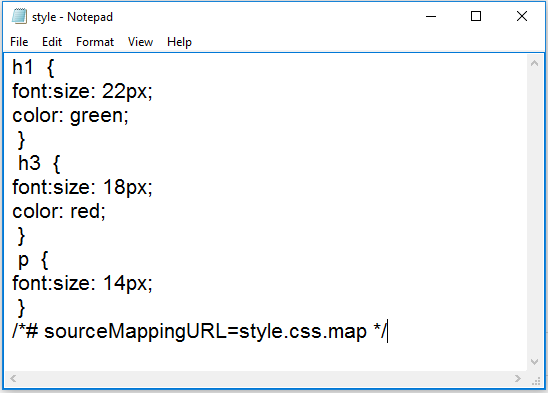Close the style Notepad window
Image resolution: width=548 pixels, height=393 pixels.
(x=522, y=16)
